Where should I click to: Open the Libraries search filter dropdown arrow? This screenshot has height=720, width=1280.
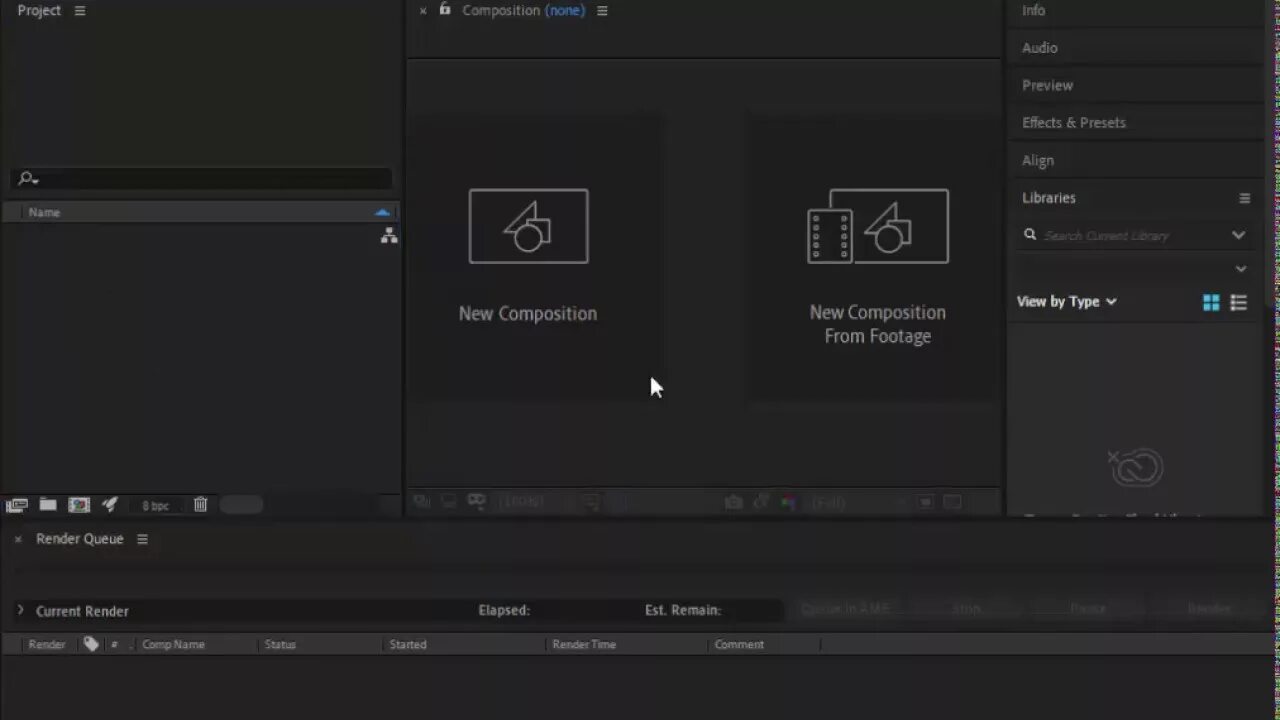[1239, 235]
